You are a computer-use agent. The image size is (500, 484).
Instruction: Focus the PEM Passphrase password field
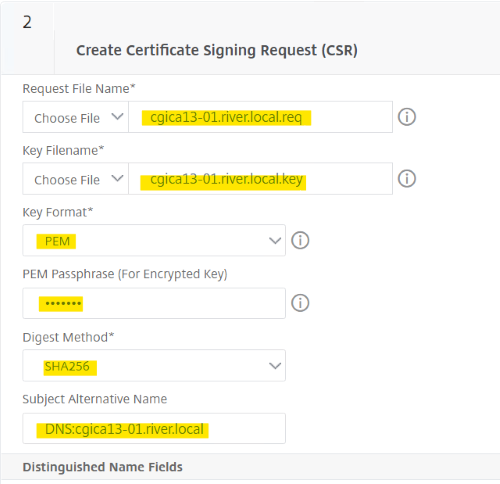[x=154, y=303]
